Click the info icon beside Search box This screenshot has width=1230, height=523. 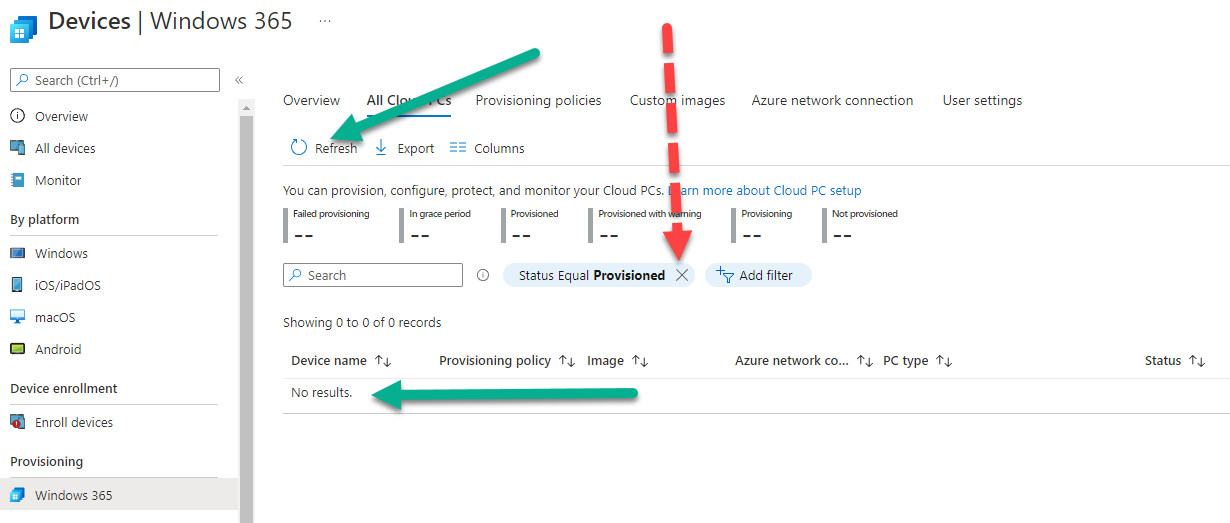pyautogui.click(x=483, y=275)
